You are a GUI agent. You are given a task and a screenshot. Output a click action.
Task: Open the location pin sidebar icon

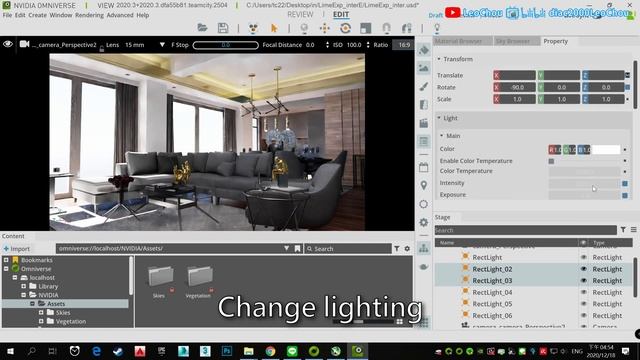[424, 185]
